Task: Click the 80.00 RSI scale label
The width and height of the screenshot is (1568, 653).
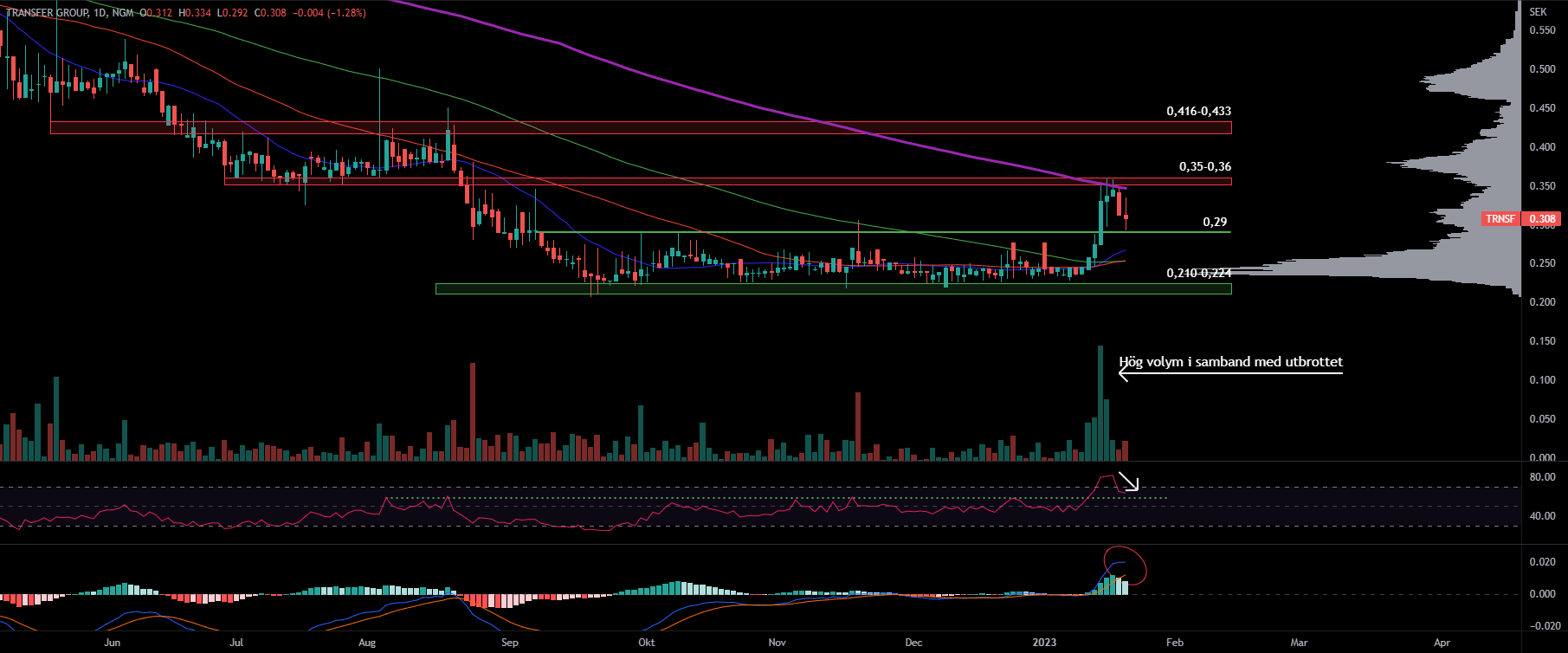Action: [1542, 477]
